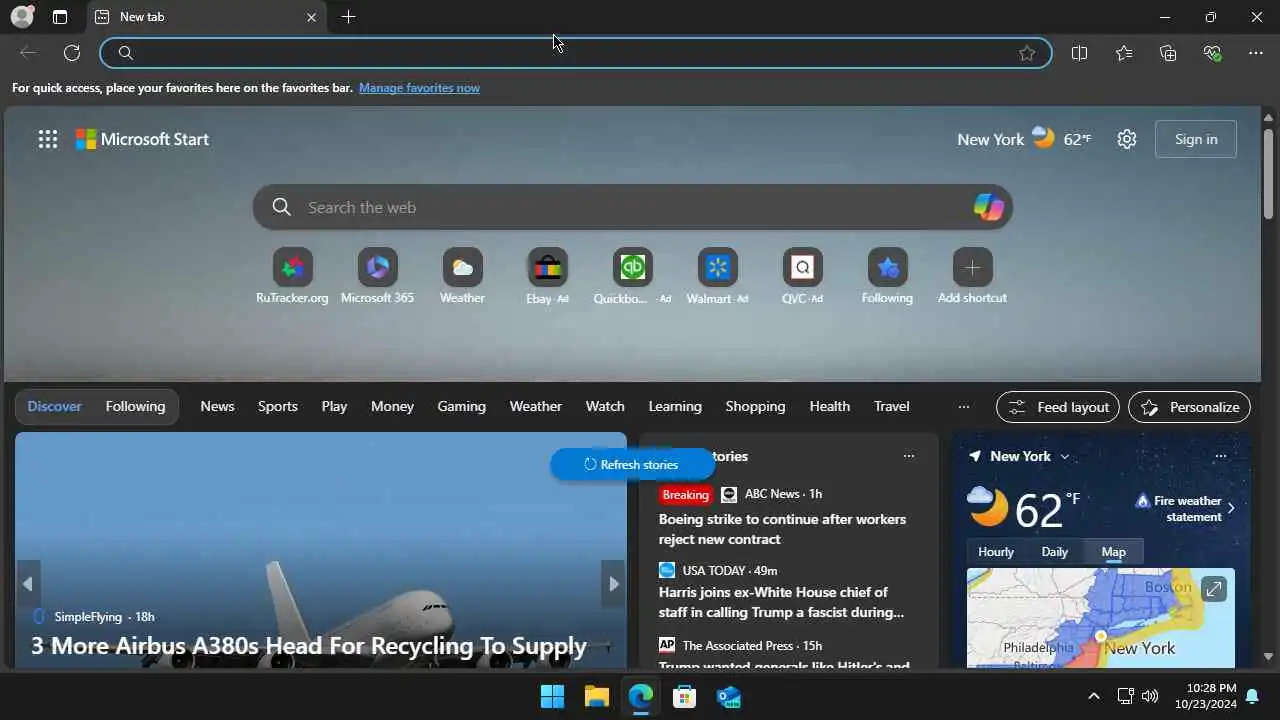The height and width of the screenshot is (720, 1280).
Task: Select the Discover feed tab
Action: (55, 406)
